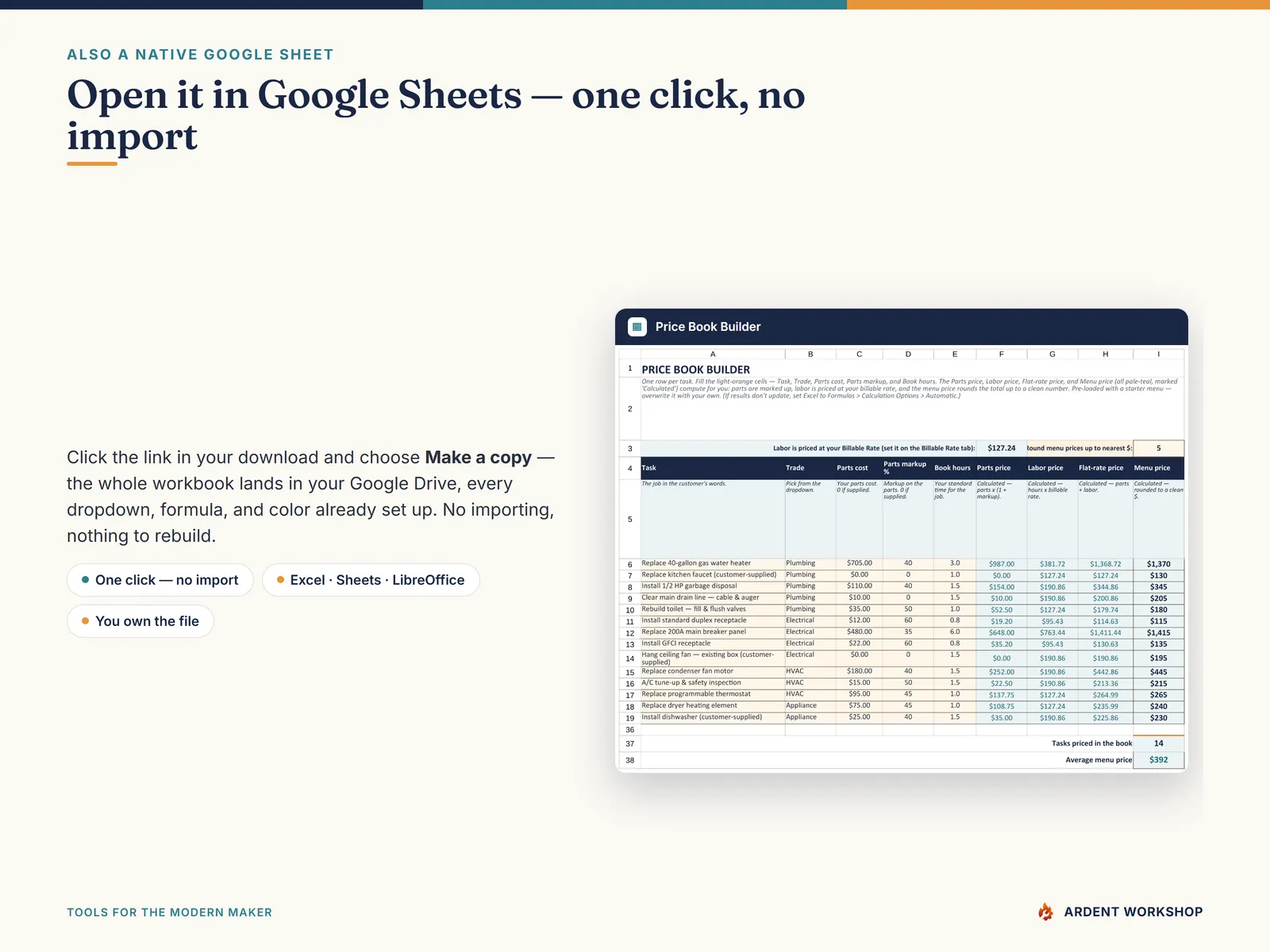Click the 'Trade' column header cell

810,468
